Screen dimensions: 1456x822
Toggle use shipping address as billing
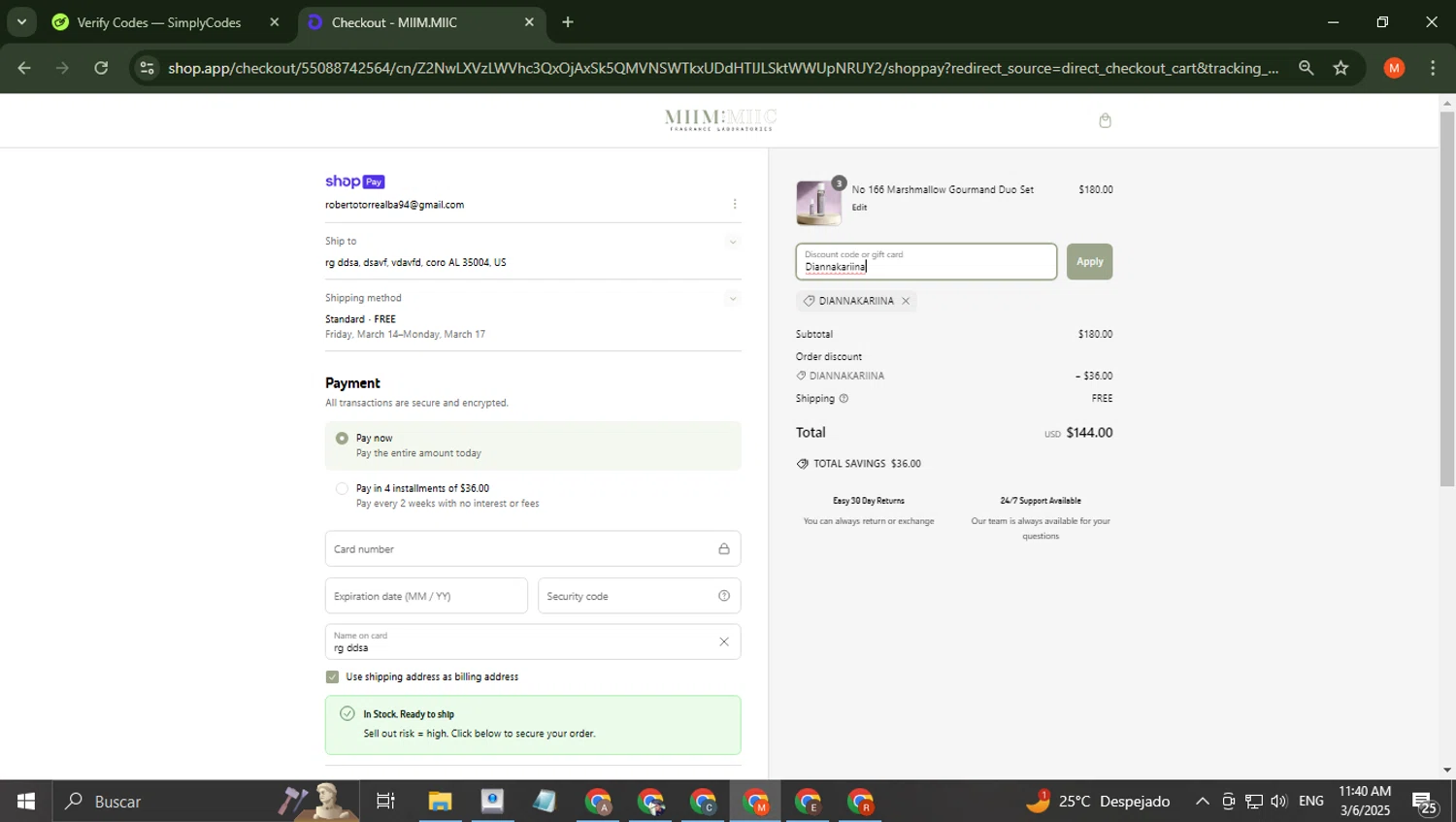[x=333, y=677]
